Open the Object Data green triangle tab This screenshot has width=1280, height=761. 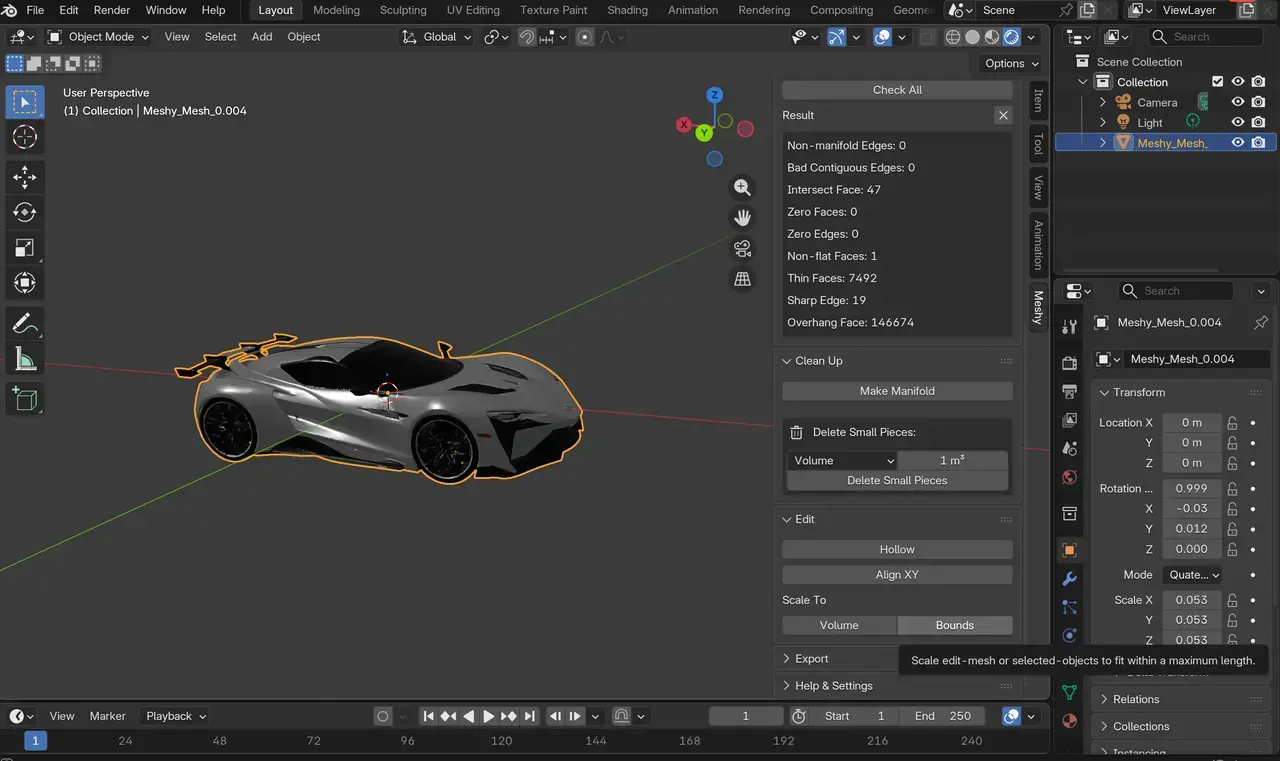[1069, 692]
